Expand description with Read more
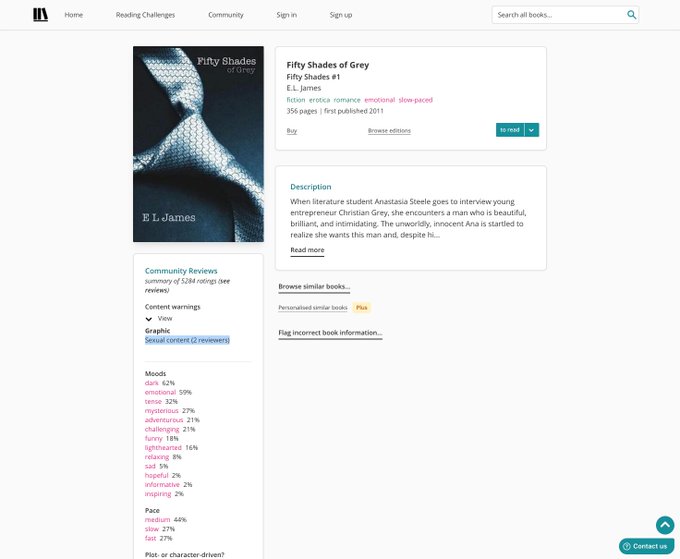Viewport: 680px width, 559px height. tap(307, 250)
